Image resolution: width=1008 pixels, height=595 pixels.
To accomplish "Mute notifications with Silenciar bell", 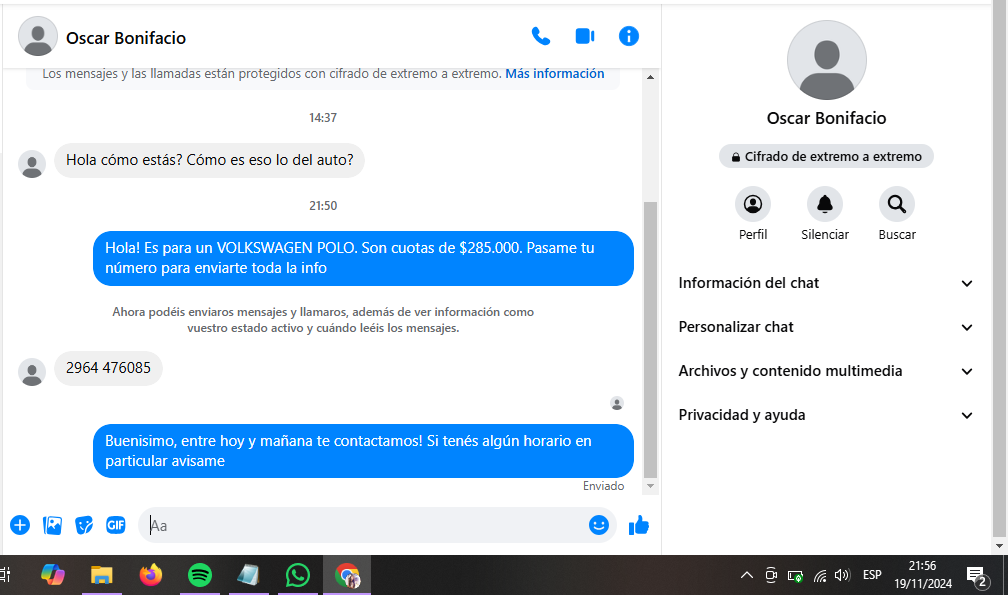I will (825, 205).
